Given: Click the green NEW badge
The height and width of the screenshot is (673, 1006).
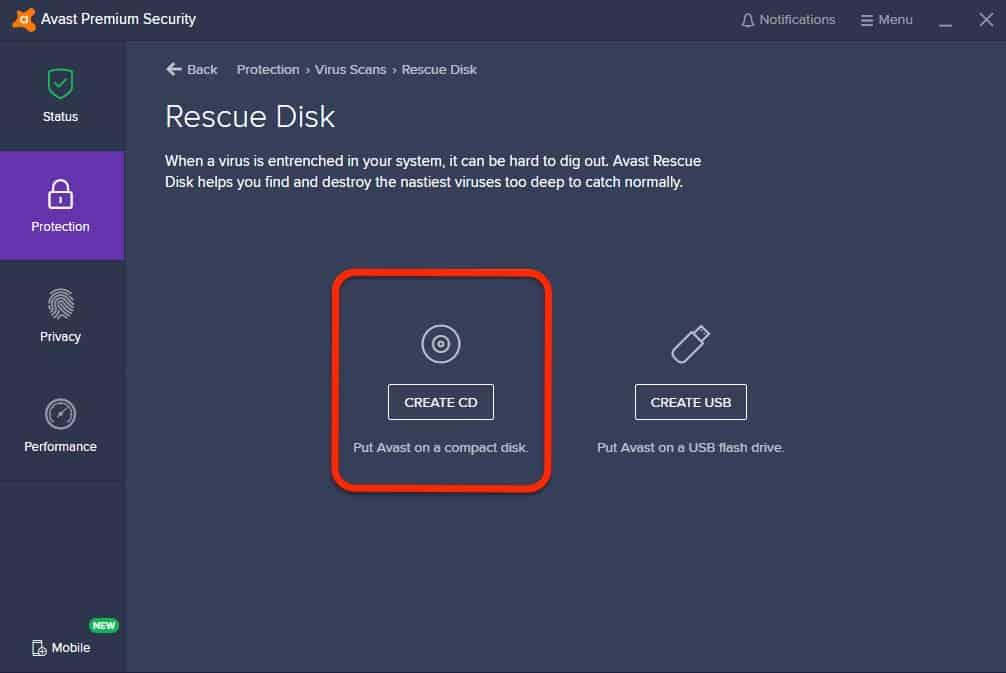Looking at the screenshot, I should [104, 626].
